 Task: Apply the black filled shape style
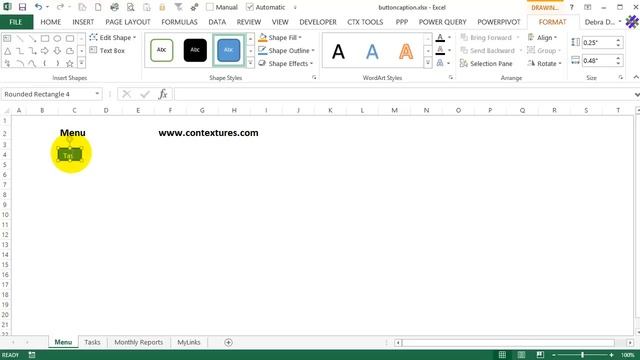[x=195, y=50]
